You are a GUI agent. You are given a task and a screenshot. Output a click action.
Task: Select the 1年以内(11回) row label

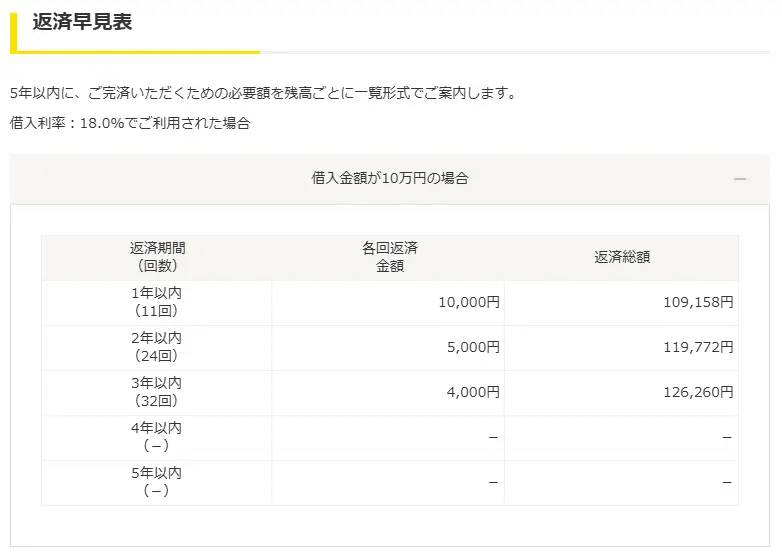pos(157,302)
